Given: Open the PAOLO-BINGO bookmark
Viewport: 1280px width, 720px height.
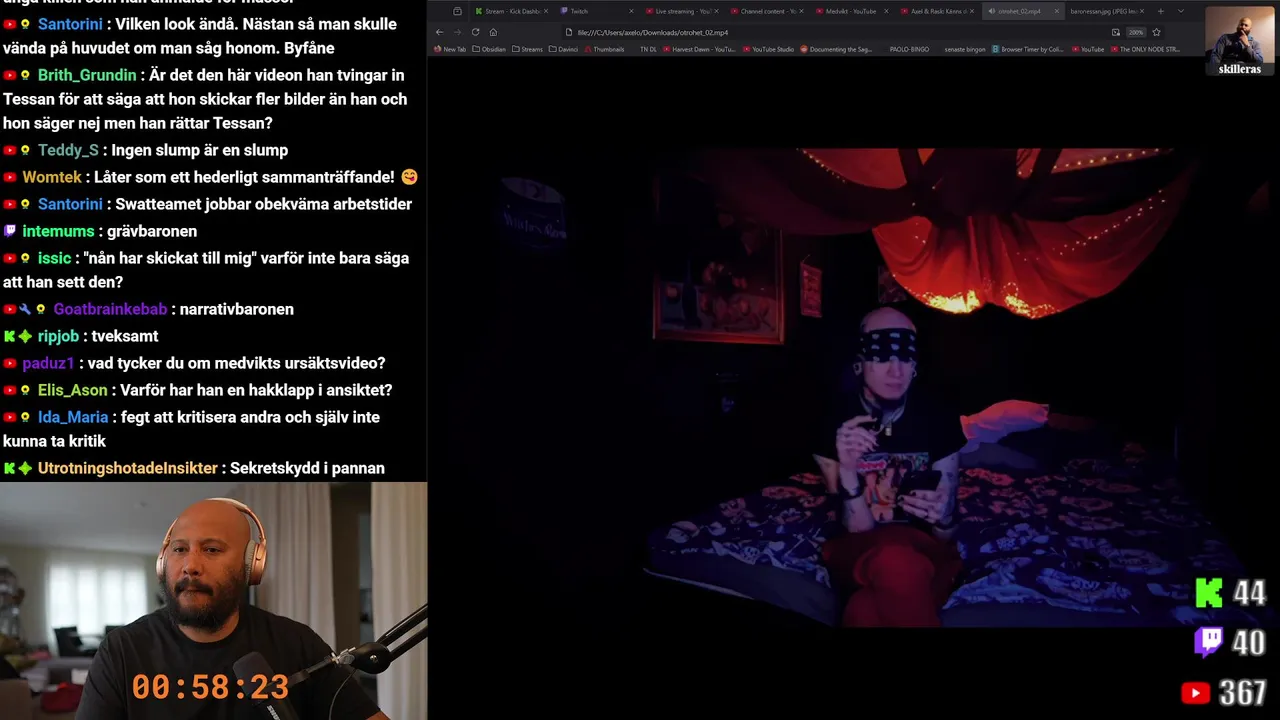Looking at the screenshot, I should click(x=909, y=49).
